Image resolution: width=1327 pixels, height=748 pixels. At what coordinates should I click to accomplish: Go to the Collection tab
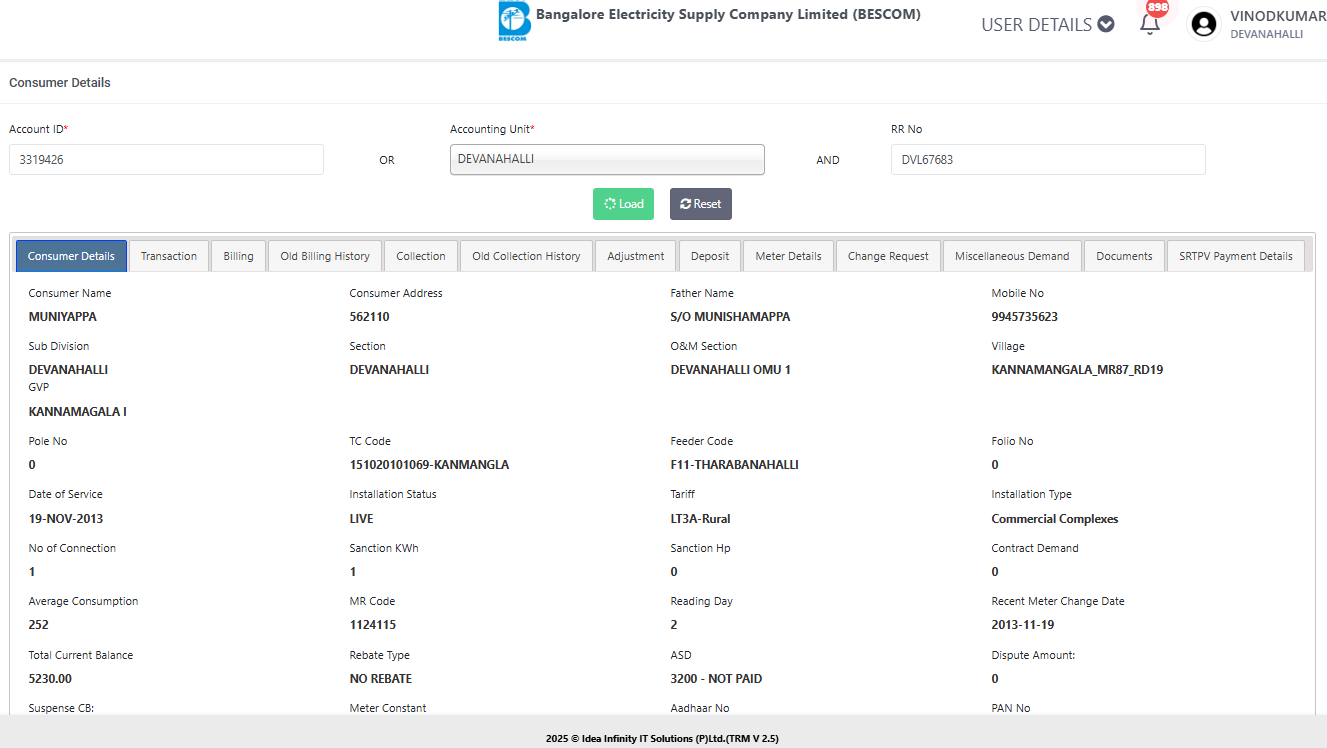(420, 256)
